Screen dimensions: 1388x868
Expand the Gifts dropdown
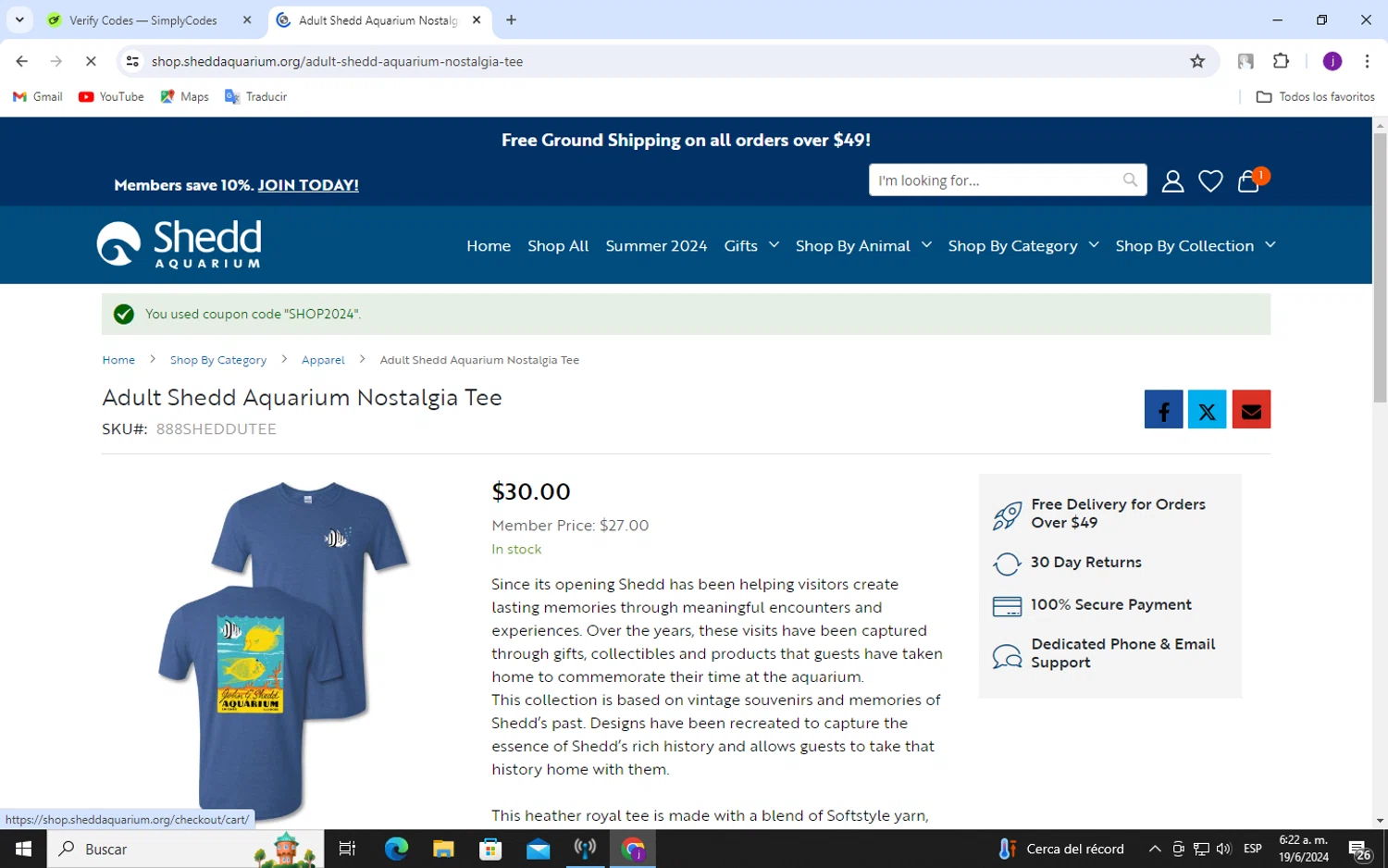751,245
